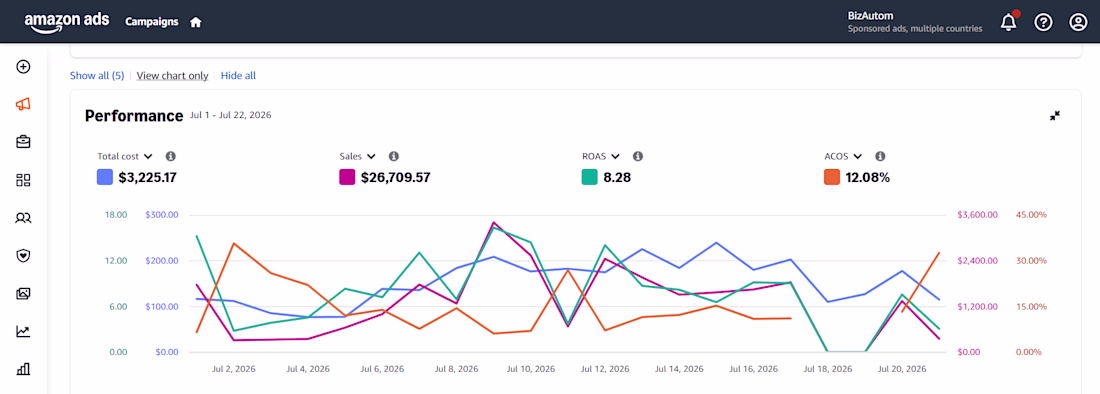1100x394 pixels.
Task: Show info for ROAS metric
Action: (638, 156)
